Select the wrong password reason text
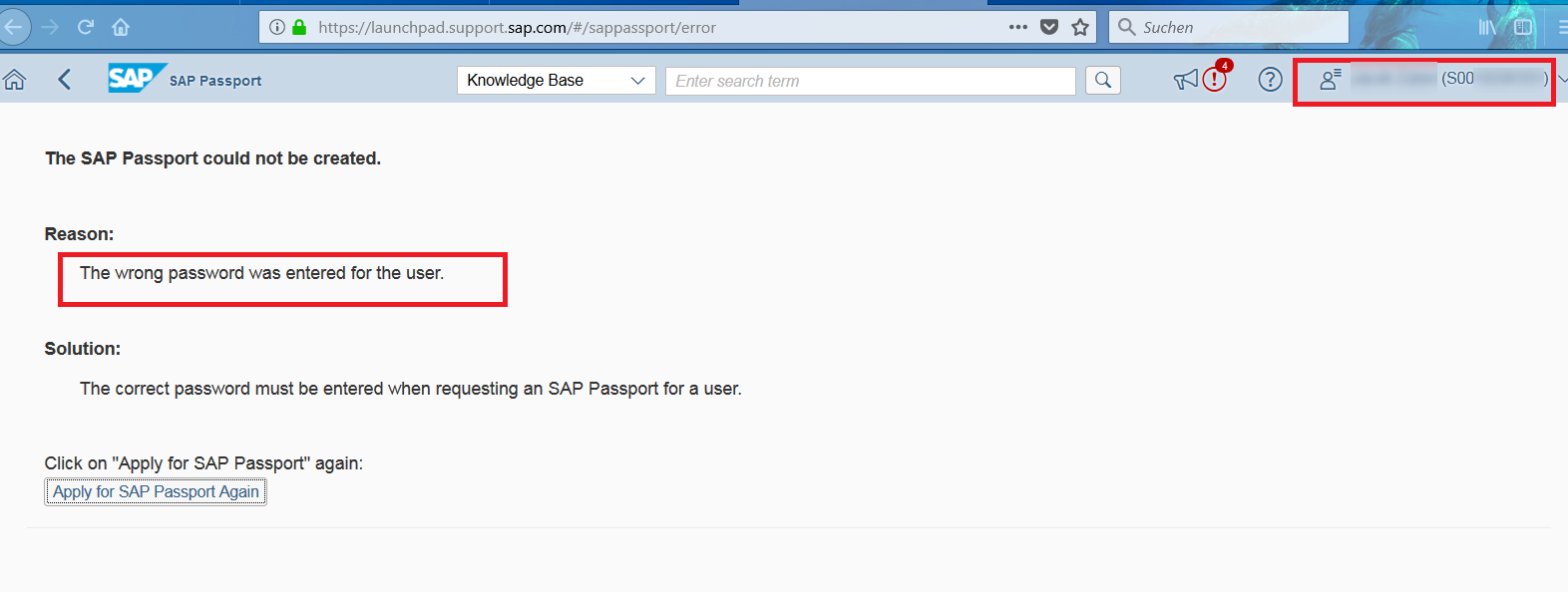Image resolution: width=1568 pixels, height=592 pixels. coord(261,273)
